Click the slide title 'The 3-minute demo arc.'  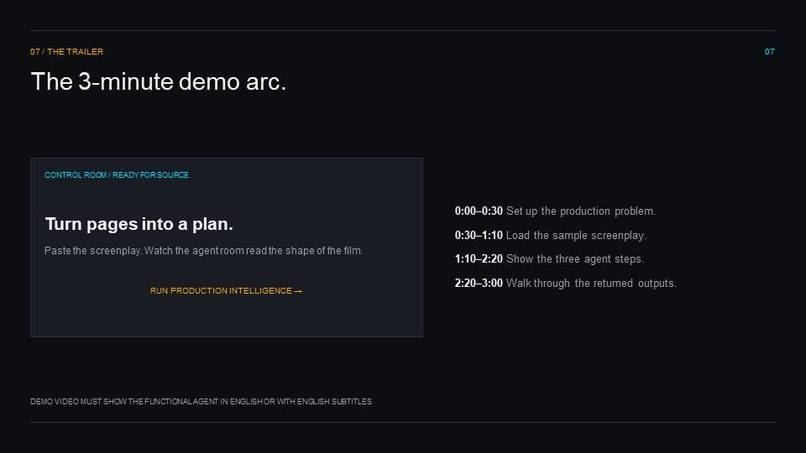[x=158, y=82]
